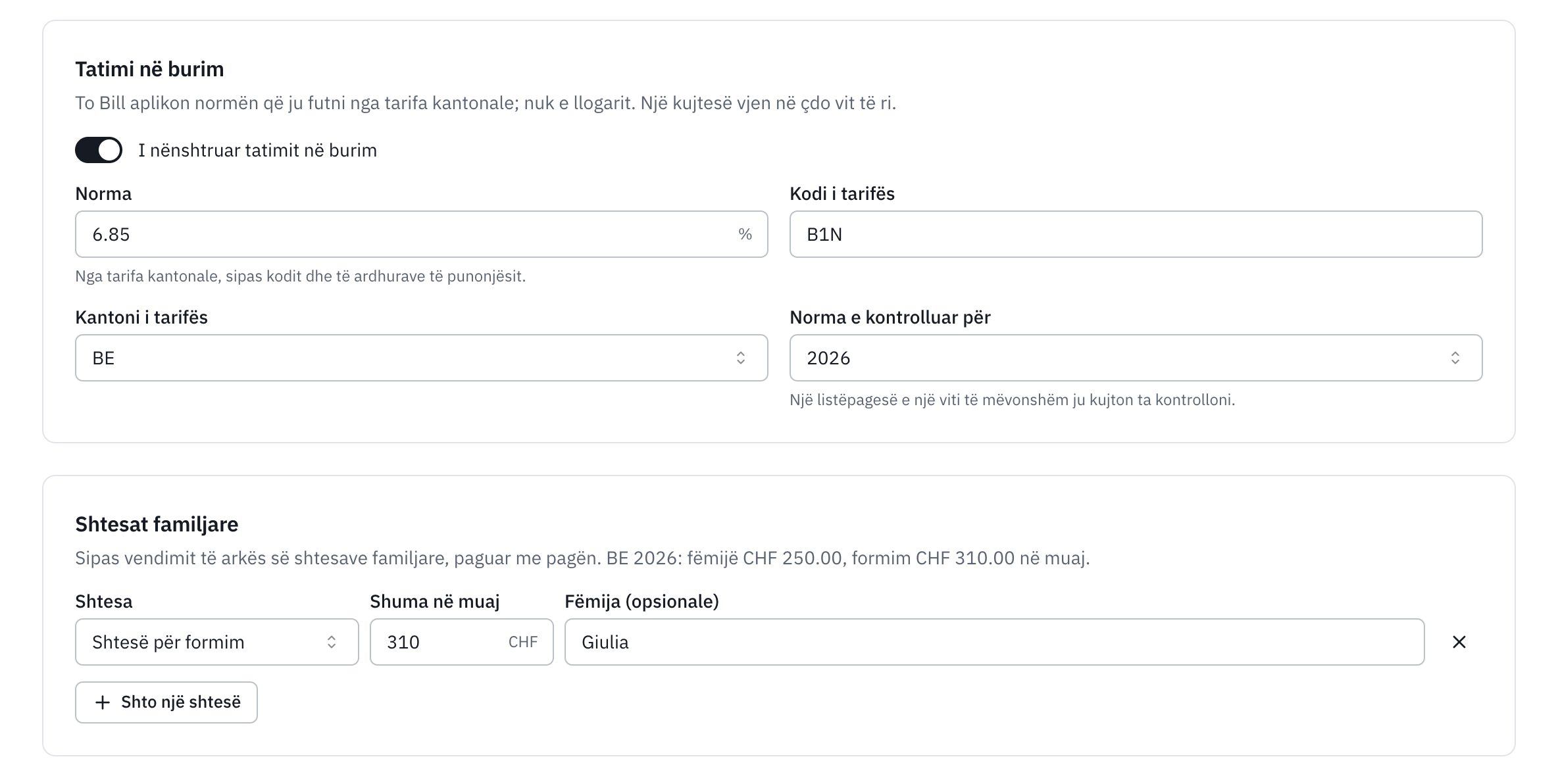1558x784 pixels.
Task: Click the Kodi i tarifës label
Action: 842,193
